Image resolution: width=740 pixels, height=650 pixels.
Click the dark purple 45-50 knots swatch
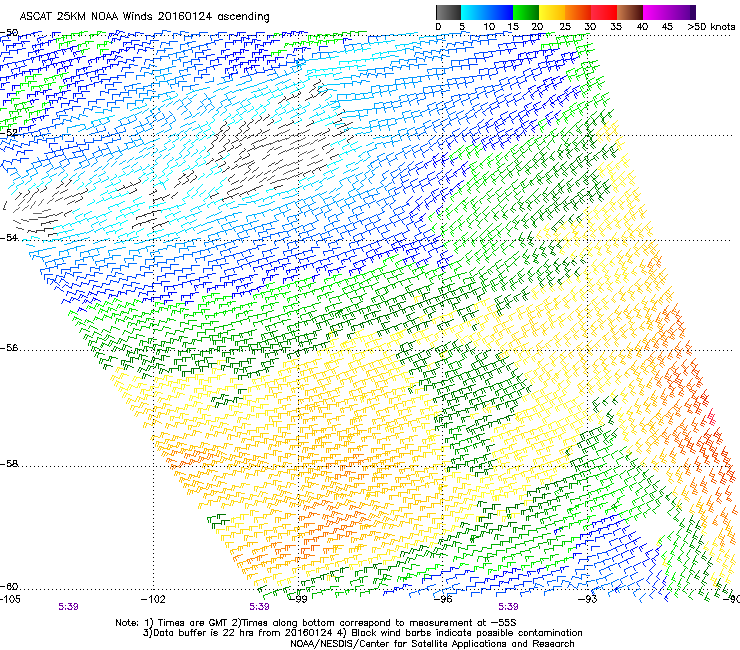682,12
